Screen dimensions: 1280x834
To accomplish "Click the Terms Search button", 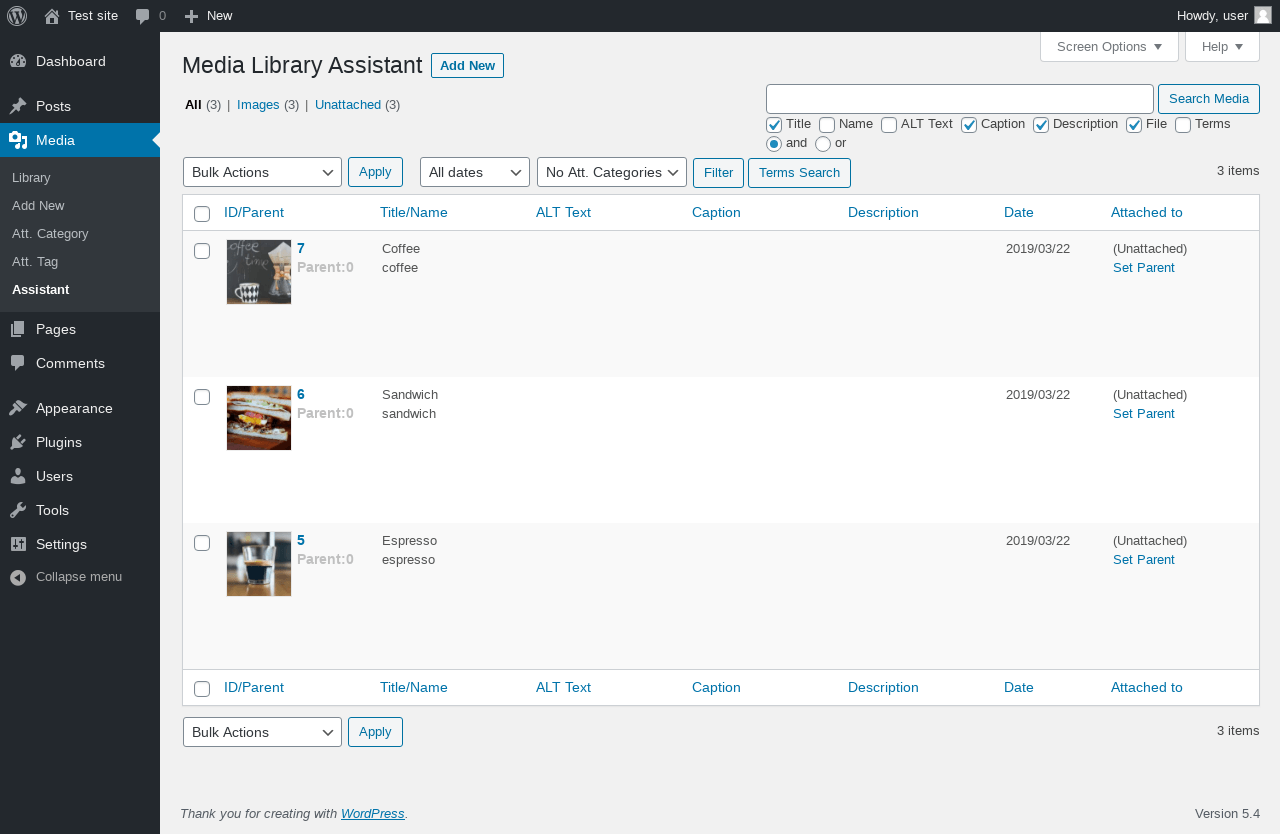I will [x=799, y=173].
